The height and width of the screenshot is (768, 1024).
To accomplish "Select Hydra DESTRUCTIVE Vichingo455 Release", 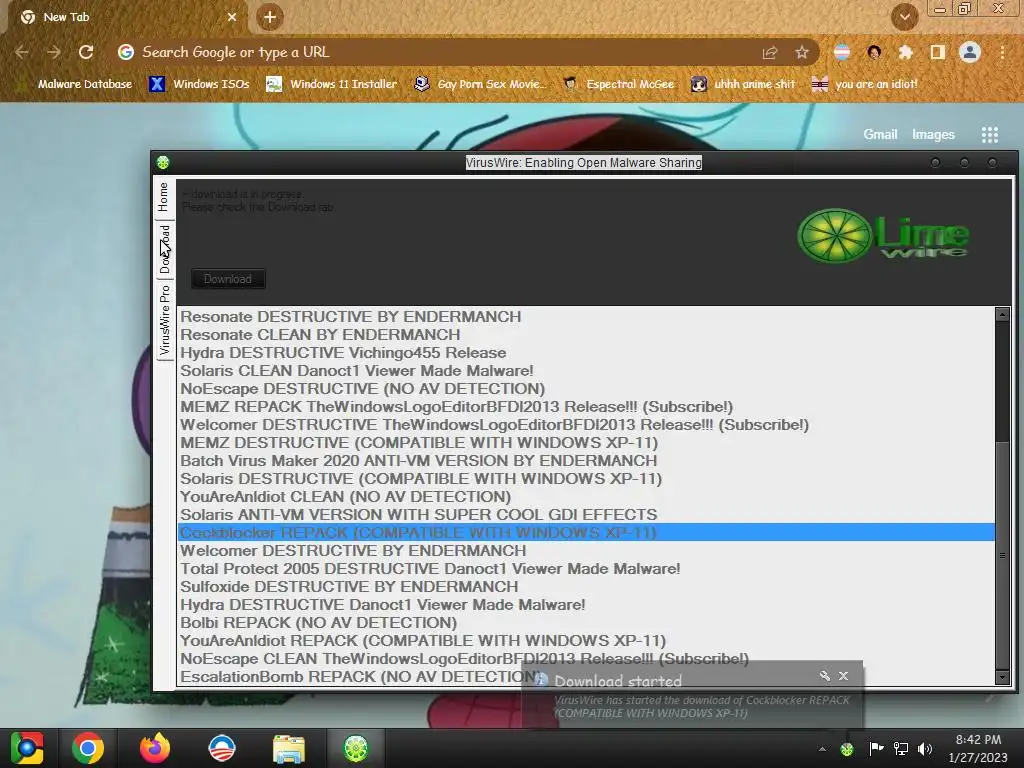I will [586, 353].
